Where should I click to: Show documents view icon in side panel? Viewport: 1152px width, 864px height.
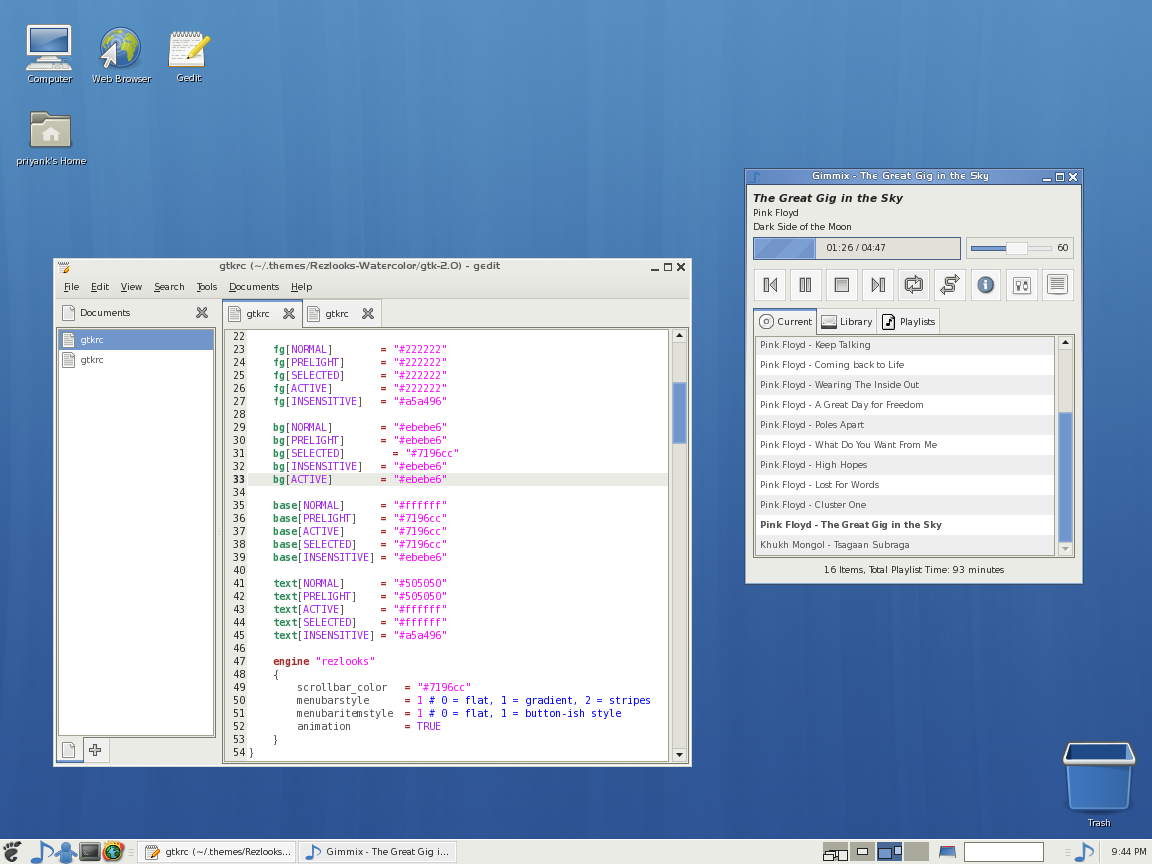69,750
